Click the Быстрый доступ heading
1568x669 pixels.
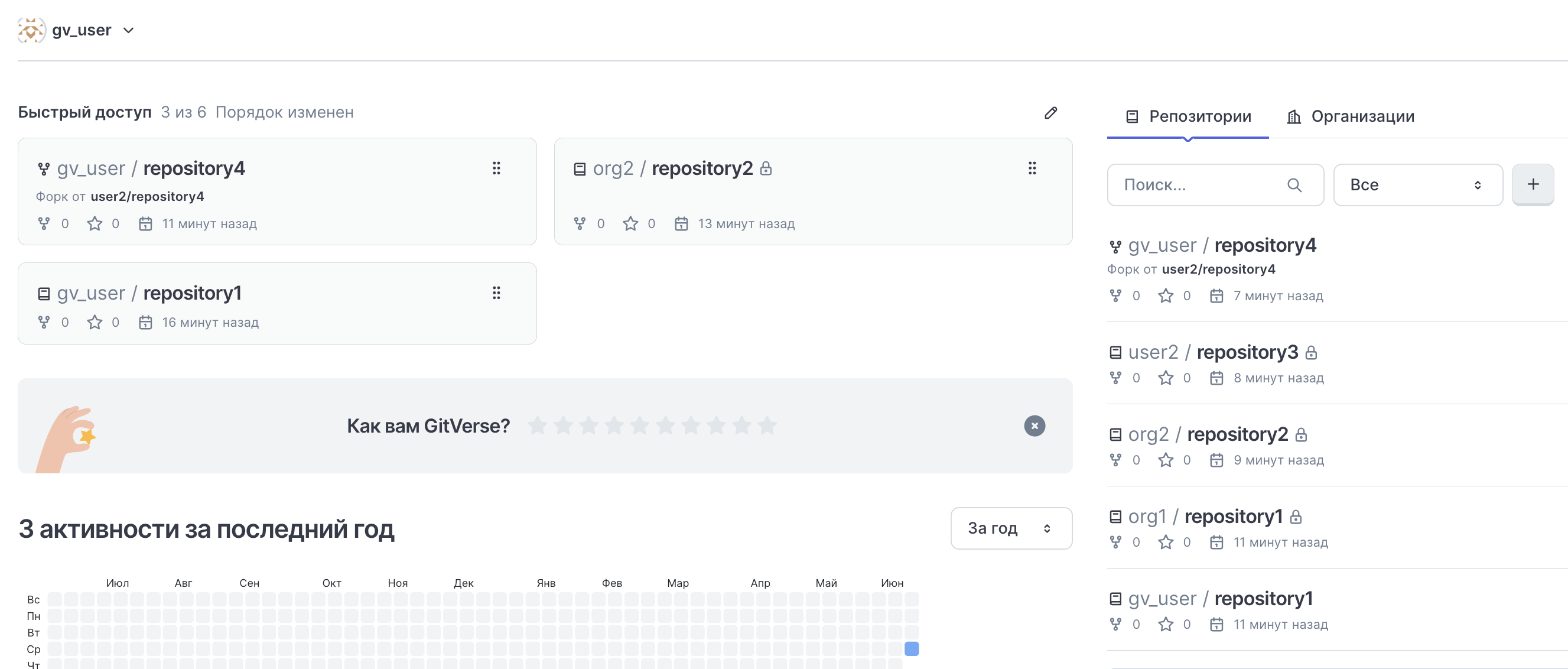84,112
